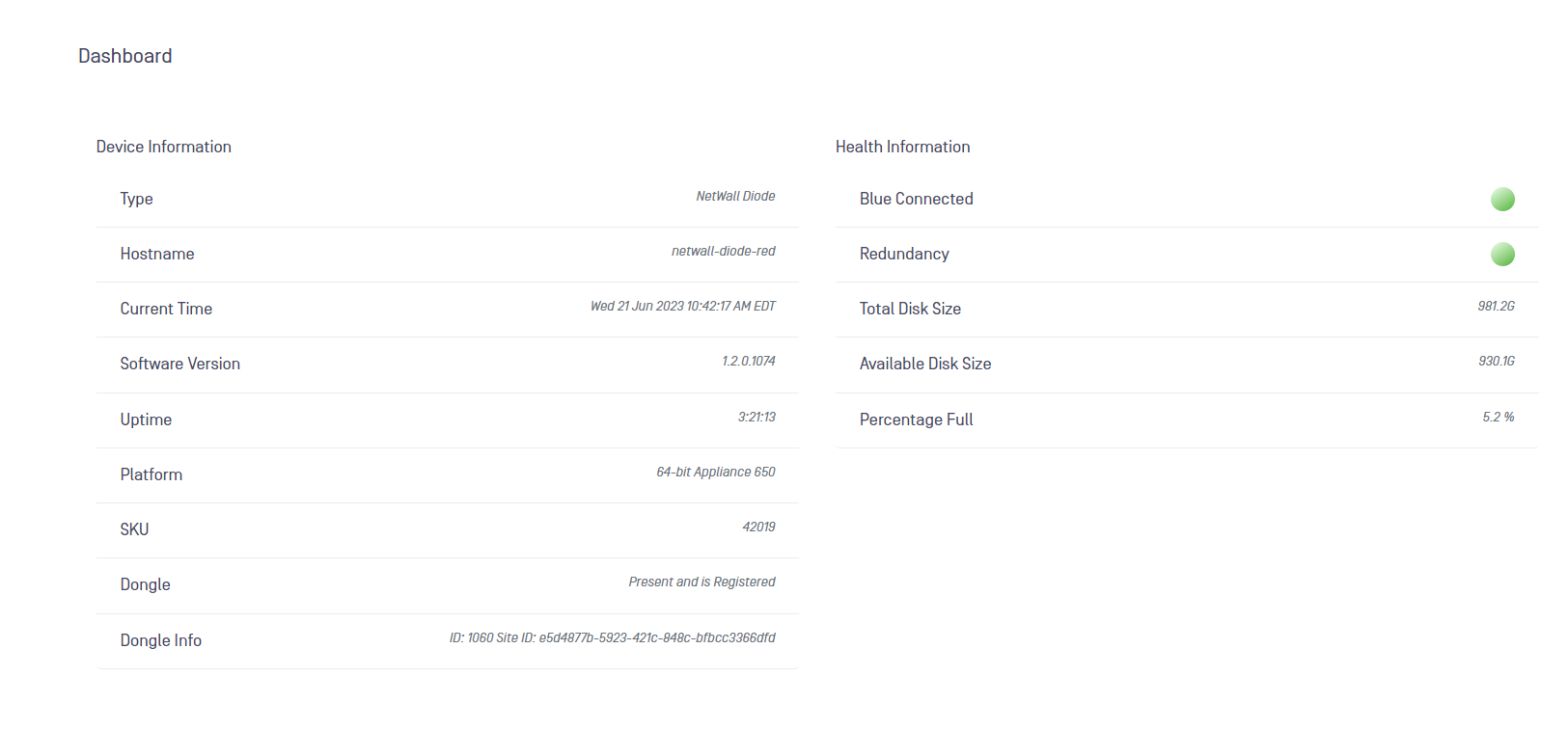Select the 64-bit Appliance 650 platform value
Screen dimensions: 1568x731
point(716,472)
